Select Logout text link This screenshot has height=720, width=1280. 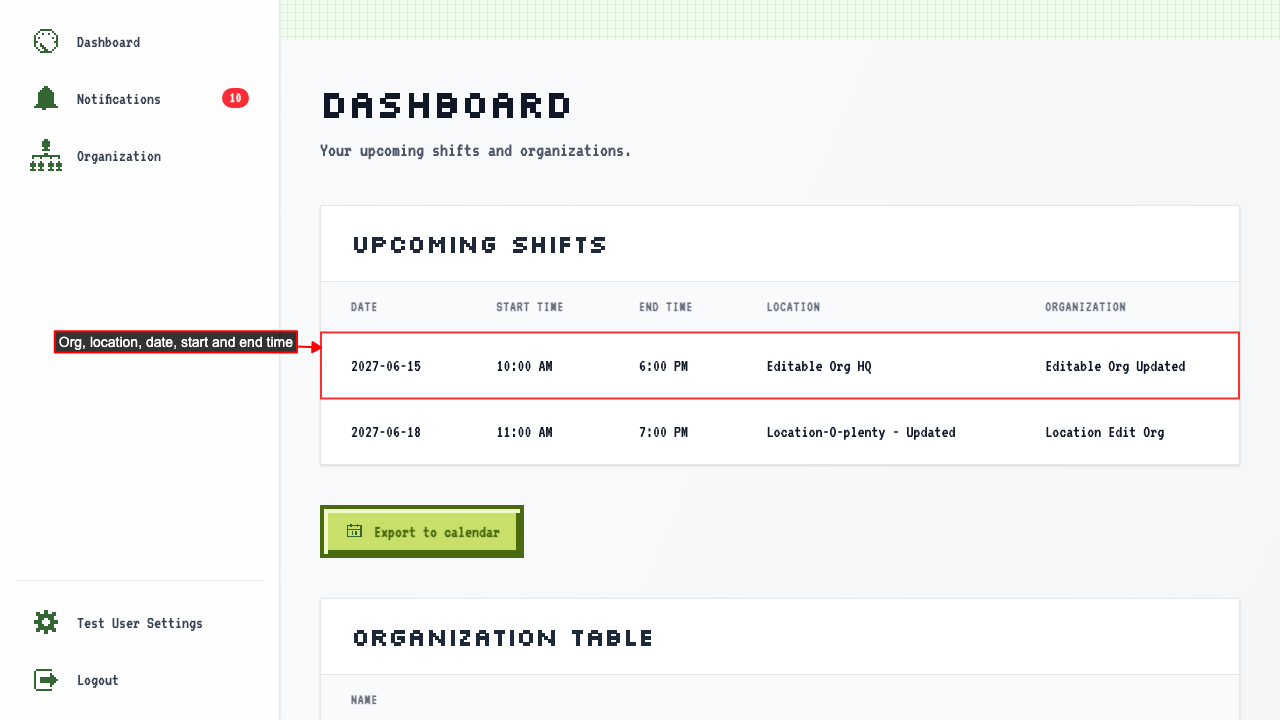[98, 680]
